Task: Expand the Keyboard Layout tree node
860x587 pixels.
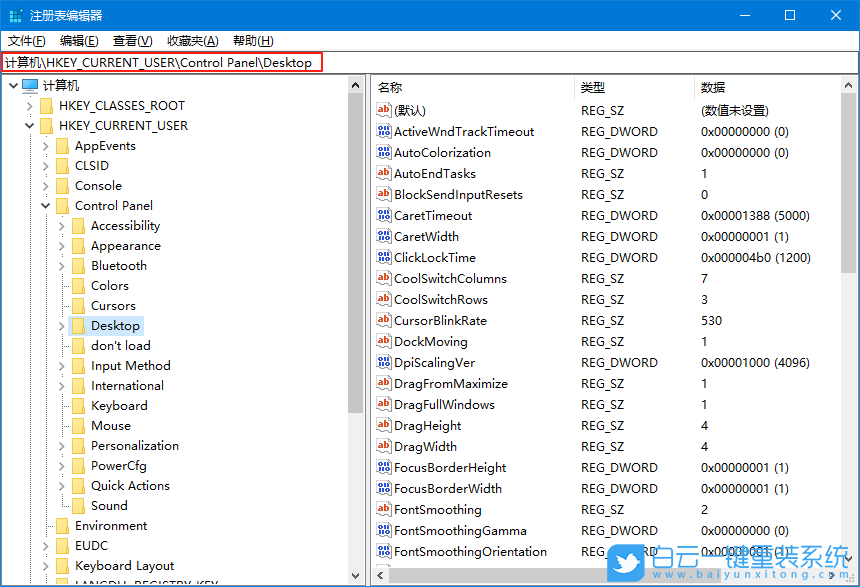Action: (x=46, y=565)
